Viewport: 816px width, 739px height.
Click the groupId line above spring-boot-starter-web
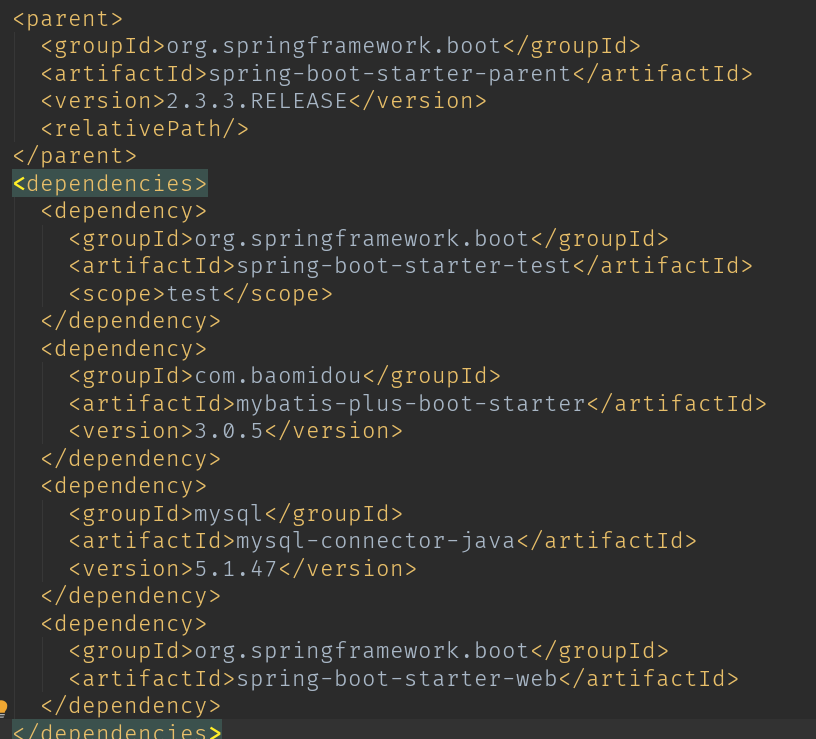(x=369, y=651)
